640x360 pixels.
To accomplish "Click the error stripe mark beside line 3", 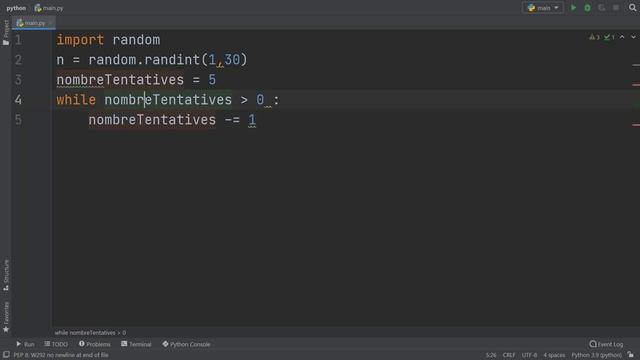I will [x=636, y=85].
